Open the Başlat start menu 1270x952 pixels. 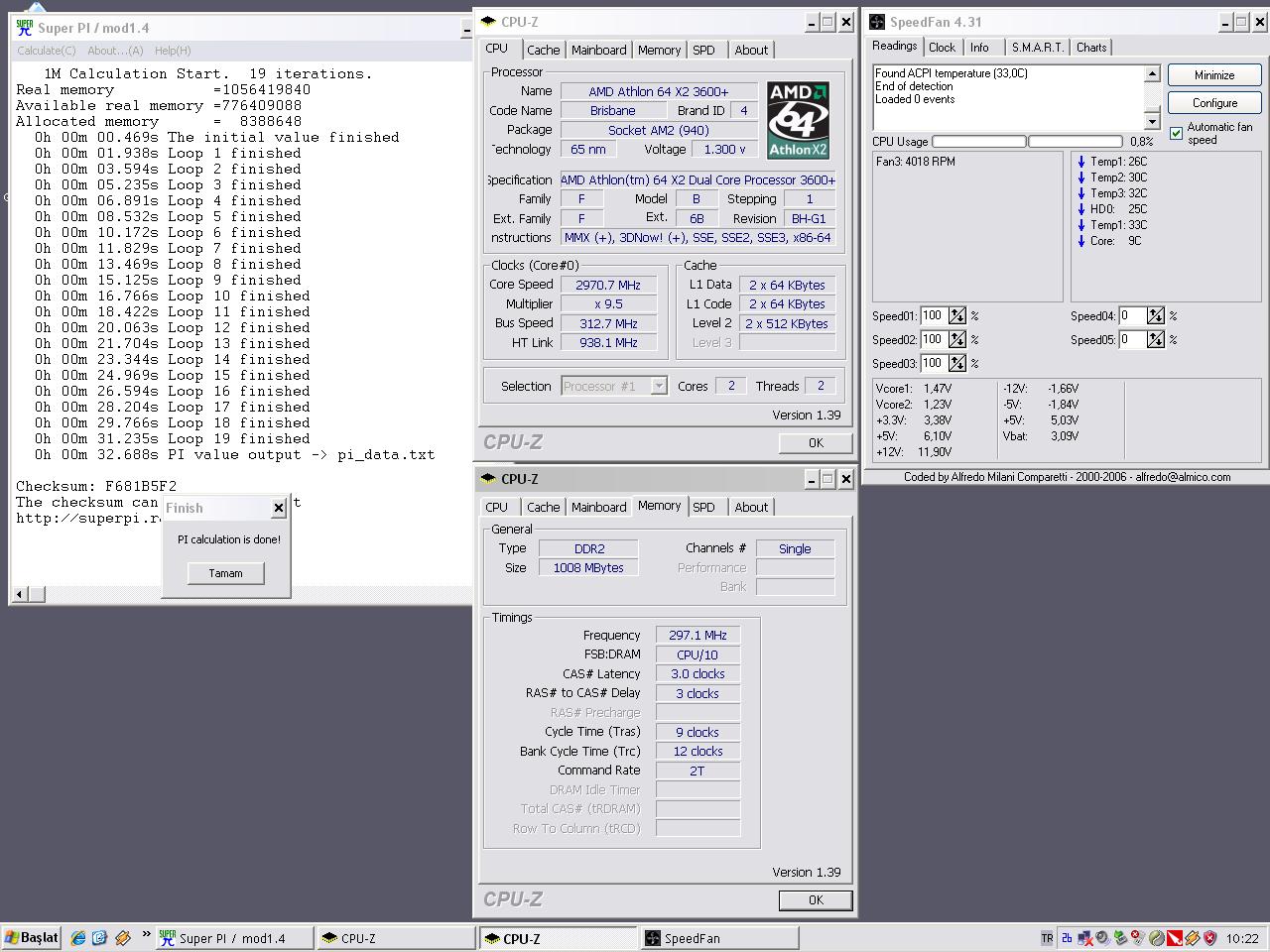32,938
